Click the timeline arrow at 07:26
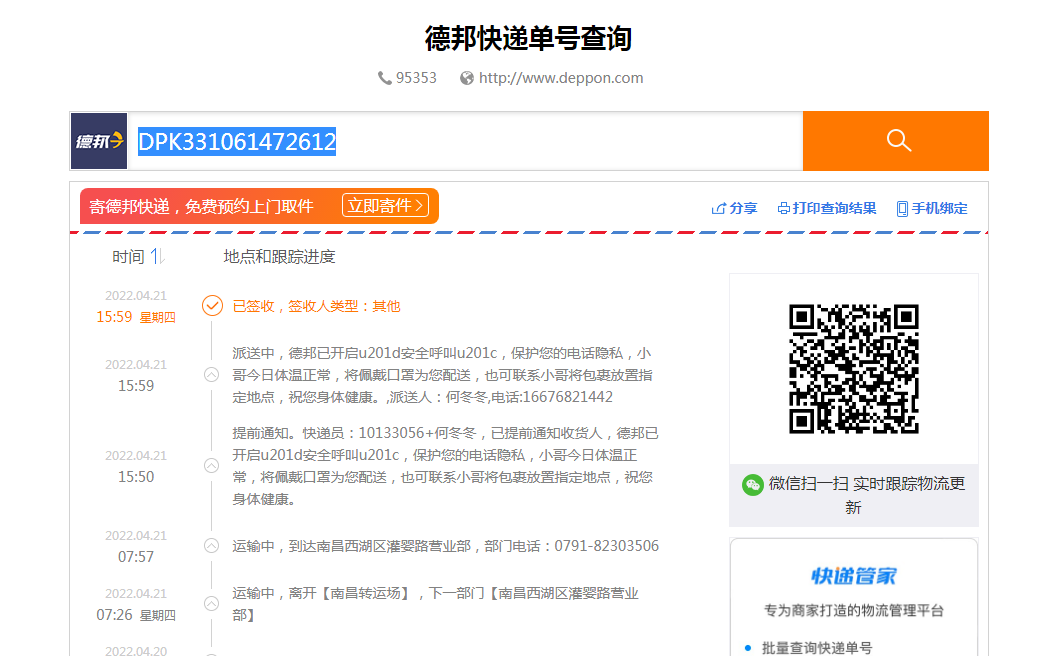Screen dimensions: 1060x656 click(x=212, y=603)
